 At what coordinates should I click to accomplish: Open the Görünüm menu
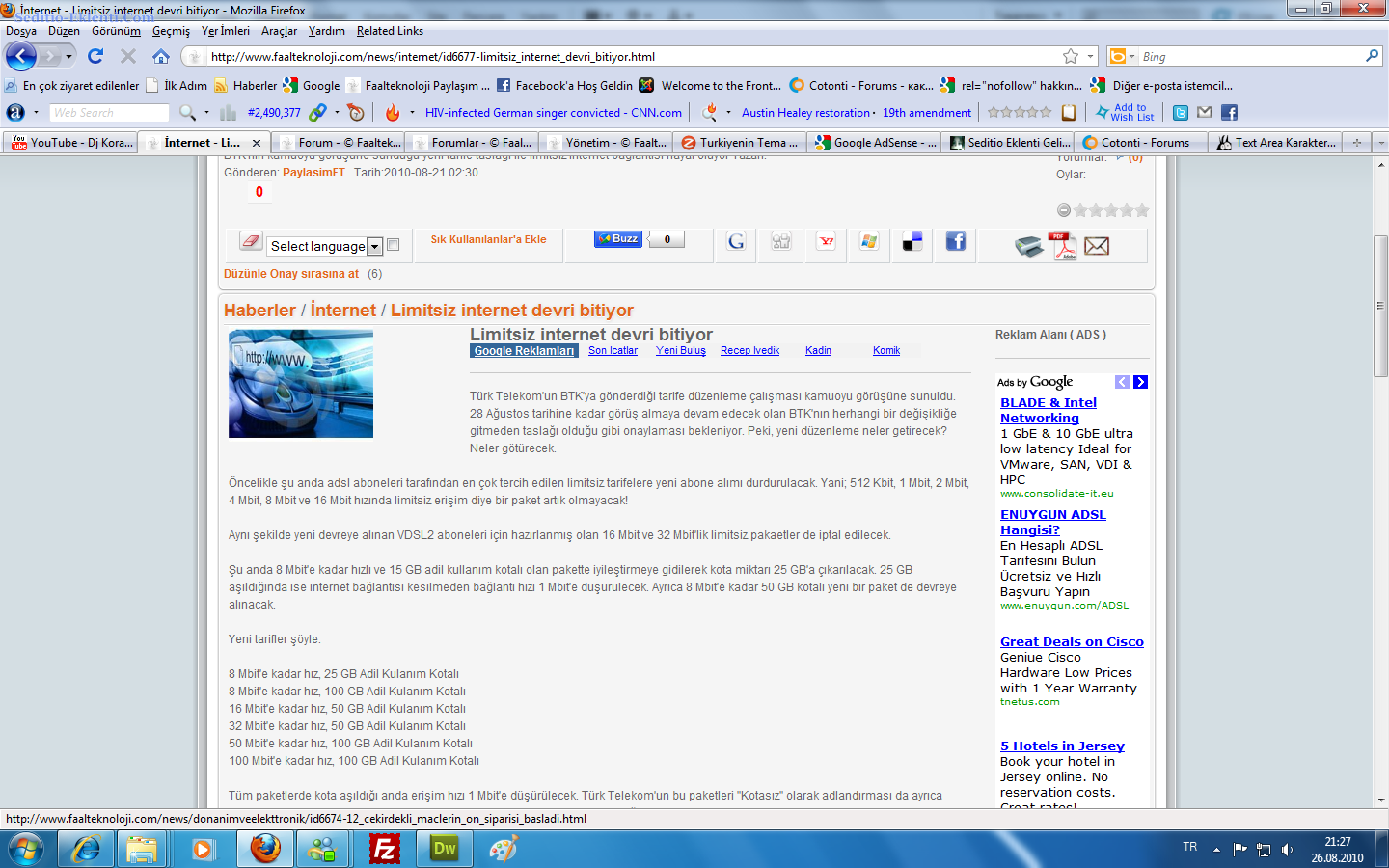coord(116,31)
